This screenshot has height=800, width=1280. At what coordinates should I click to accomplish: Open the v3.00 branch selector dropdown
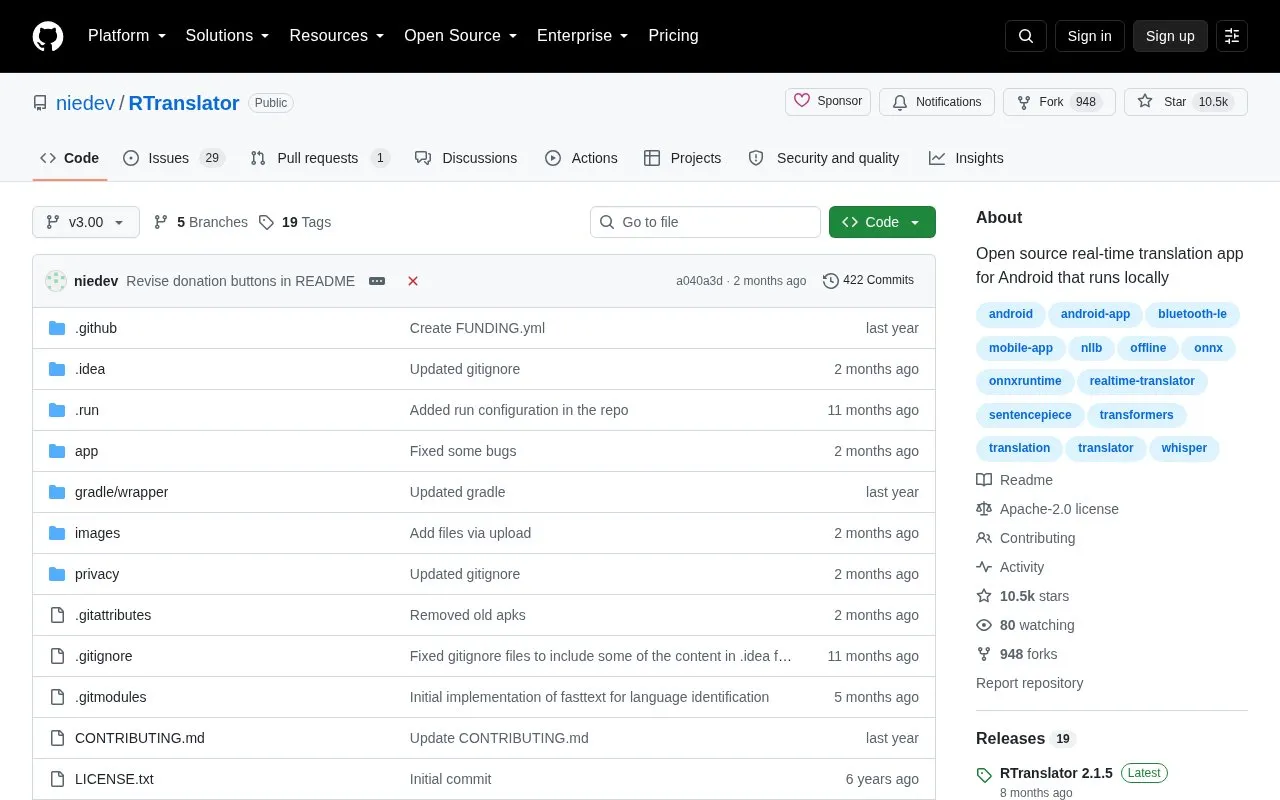coord(86,222)
